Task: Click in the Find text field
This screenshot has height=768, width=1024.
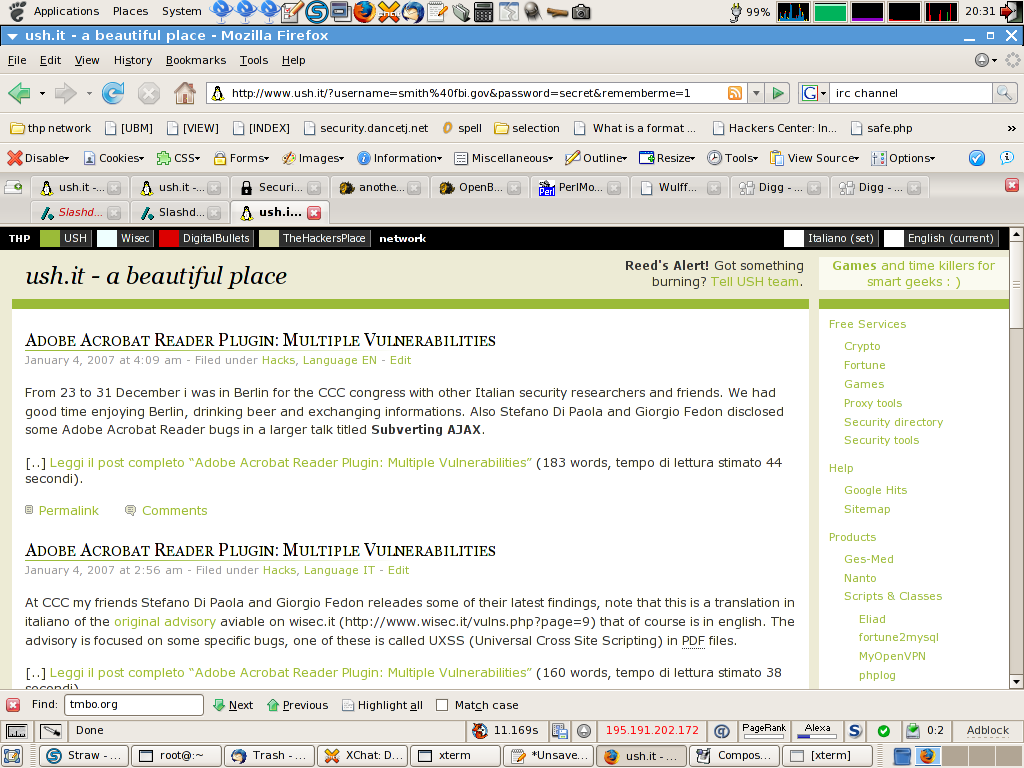Action: pos(134,705)
